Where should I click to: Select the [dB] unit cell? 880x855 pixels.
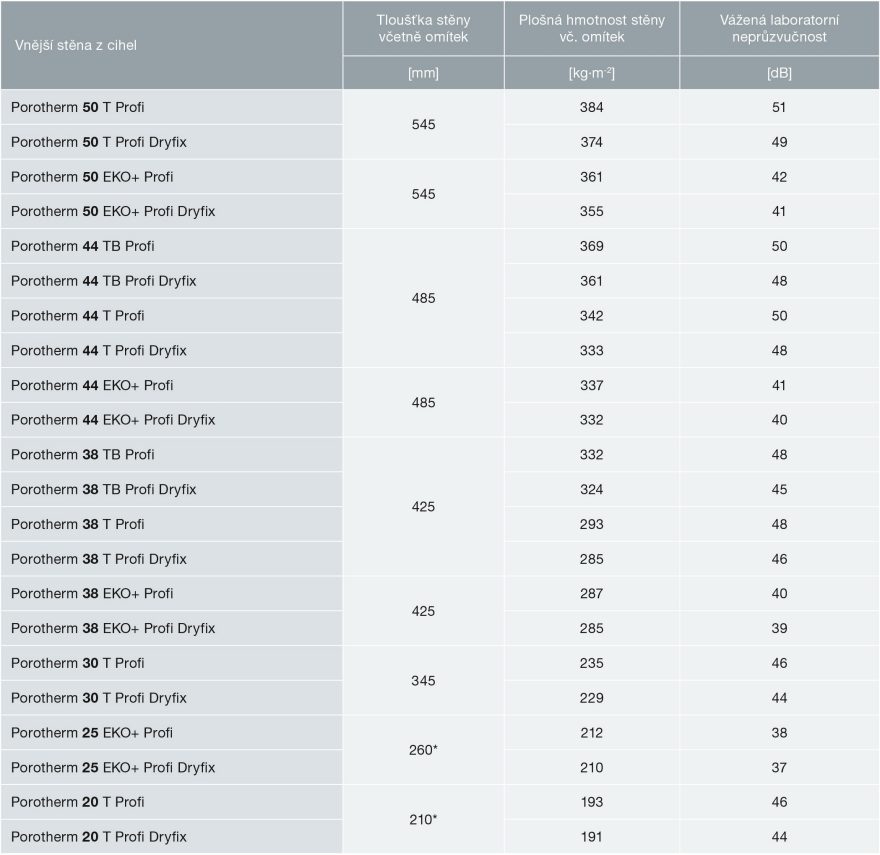pos(779,73)
